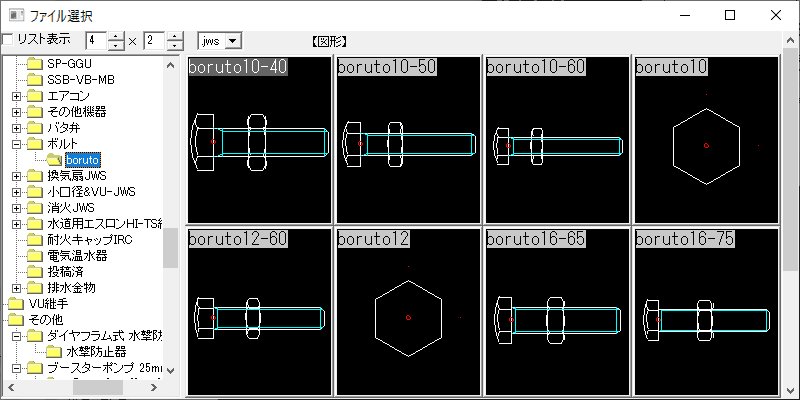
Task: Expand the 消火JWS folder node
Action: click(x=17, y=208)
